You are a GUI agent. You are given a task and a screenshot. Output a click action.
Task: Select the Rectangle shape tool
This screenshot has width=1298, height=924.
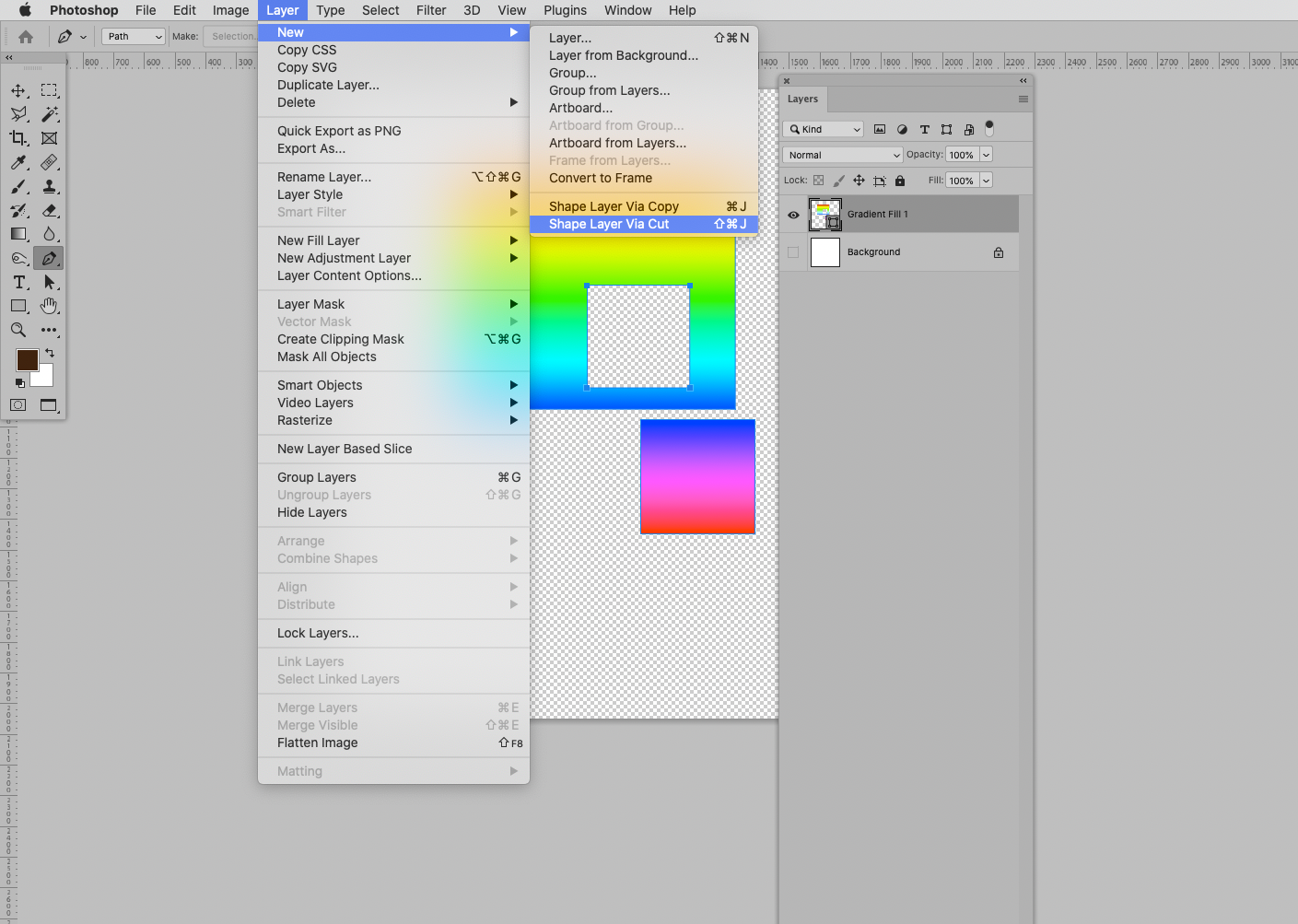coord(18,306)
